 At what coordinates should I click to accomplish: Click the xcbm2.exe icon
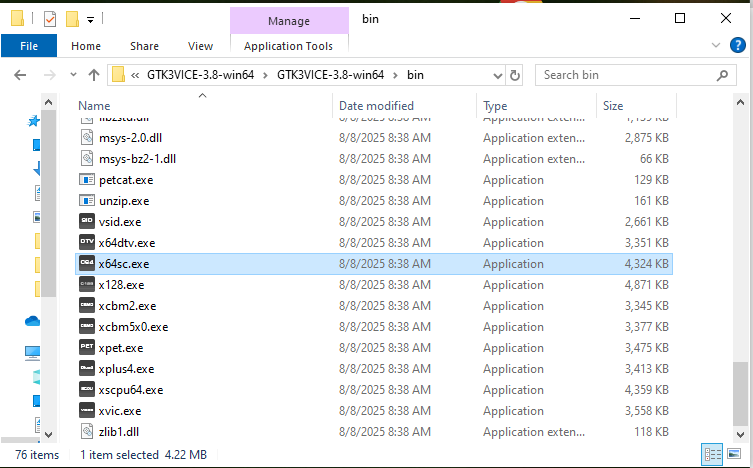pos(87,305)
